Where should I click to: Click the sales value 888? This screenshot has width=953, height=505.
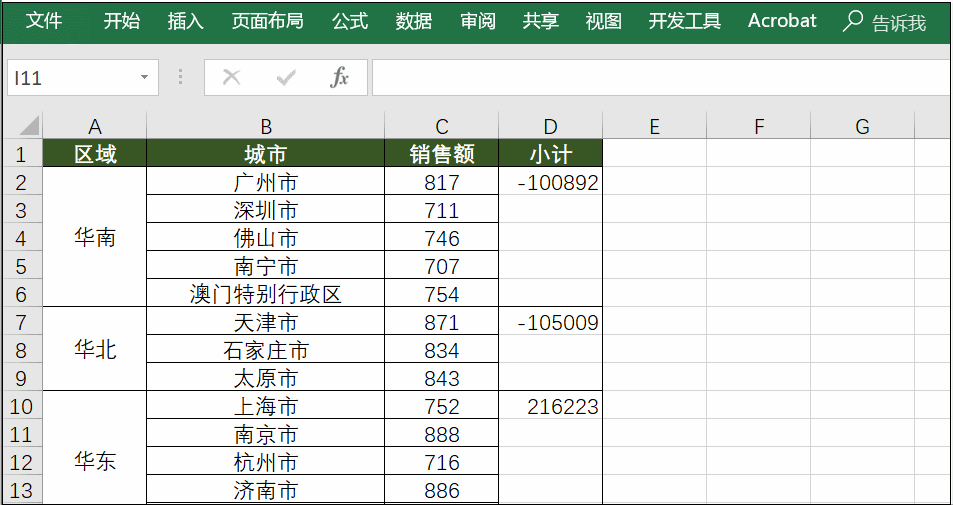pyautogui.click(x=442, y=434)
